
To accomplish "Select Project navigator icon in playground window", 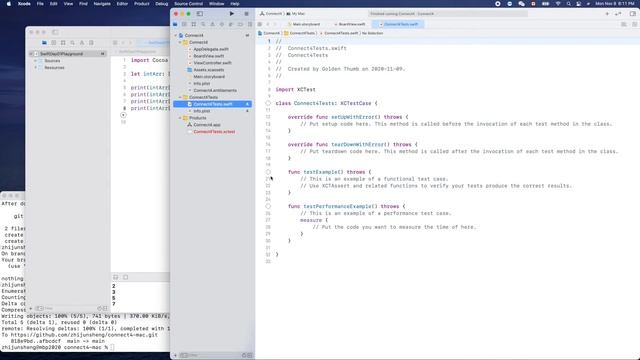I will [x=44, y=42].
